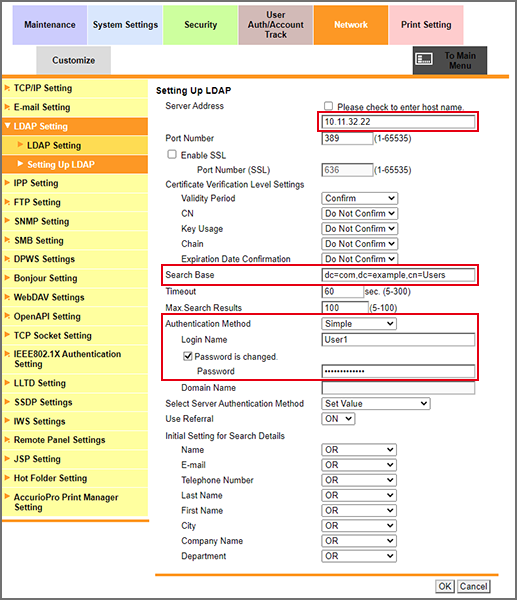Image resolution: width=517 pixels, height=600 pixels.
Task: Open the Telephone Number condition dropdown
Action: click(359, 480)
